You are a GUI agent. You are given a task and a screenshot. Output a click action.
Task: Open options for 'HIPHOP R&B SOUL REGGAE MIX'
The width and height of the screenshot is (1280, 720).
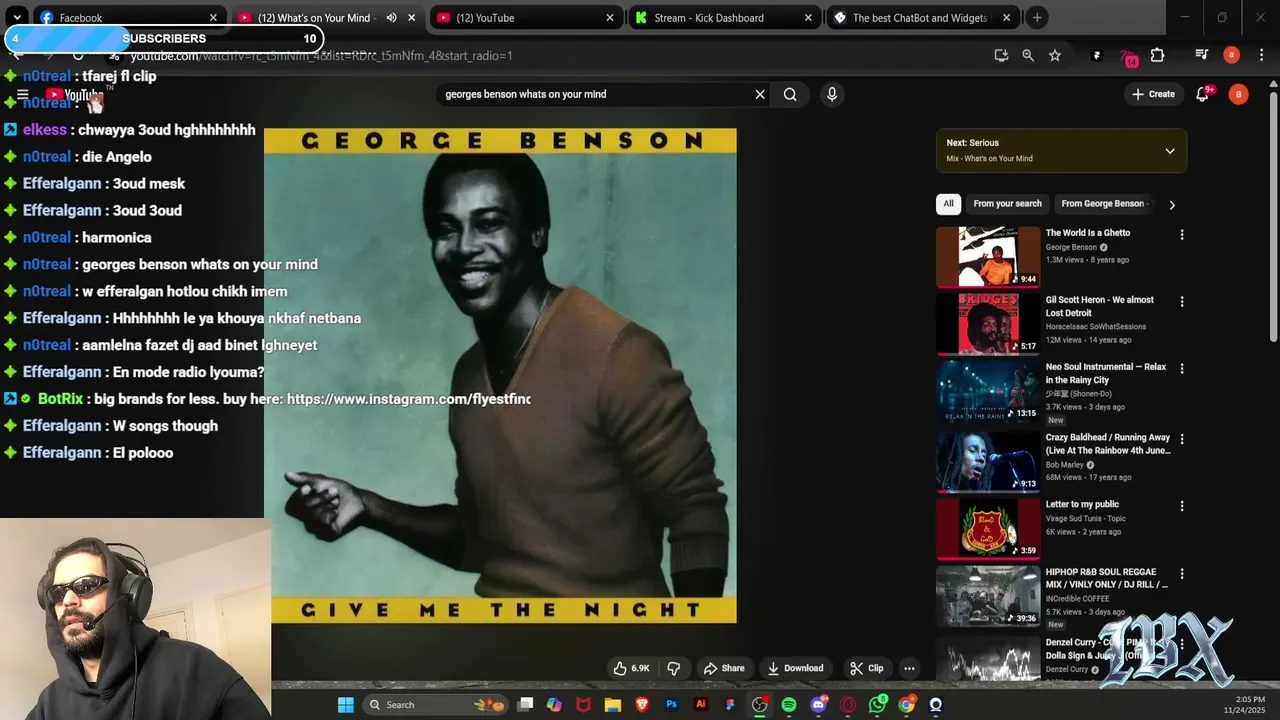point(1182,573)
